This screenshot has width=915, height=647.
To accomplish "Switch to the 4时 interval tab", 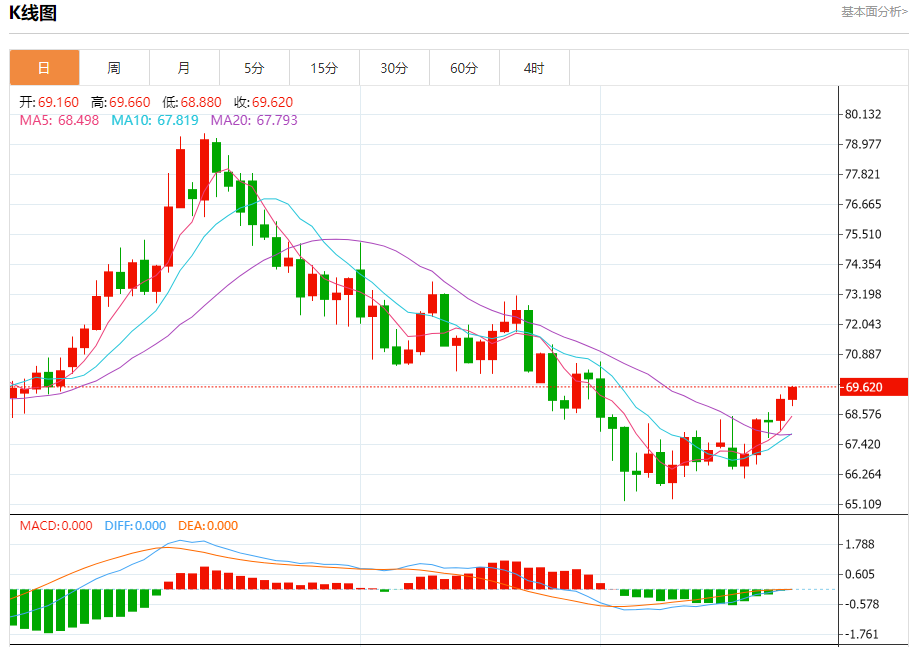I will click(x=534, y=68).
